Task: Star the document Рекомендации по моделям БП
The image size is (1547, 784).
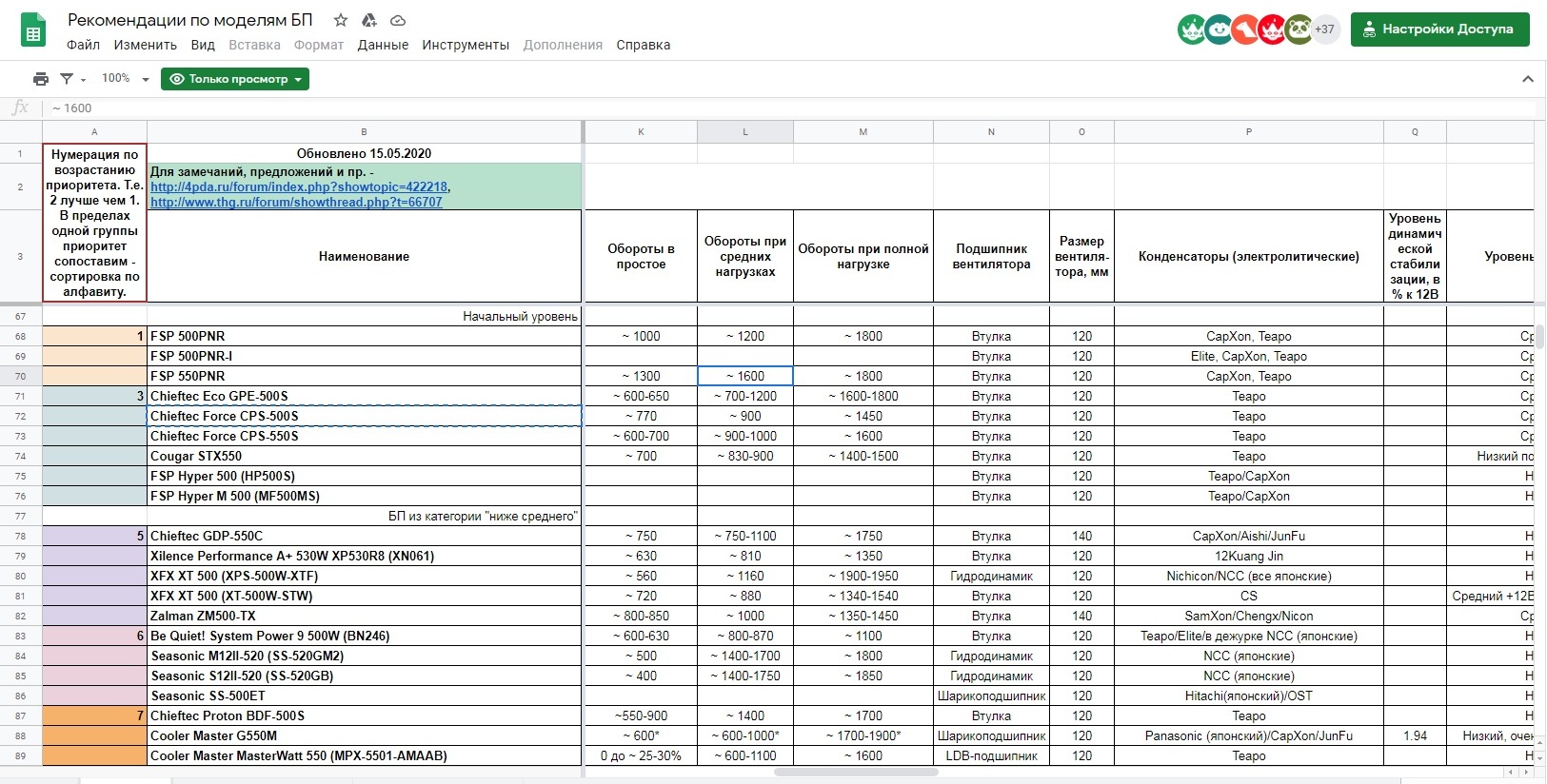Action: click(x=340, y=20)
